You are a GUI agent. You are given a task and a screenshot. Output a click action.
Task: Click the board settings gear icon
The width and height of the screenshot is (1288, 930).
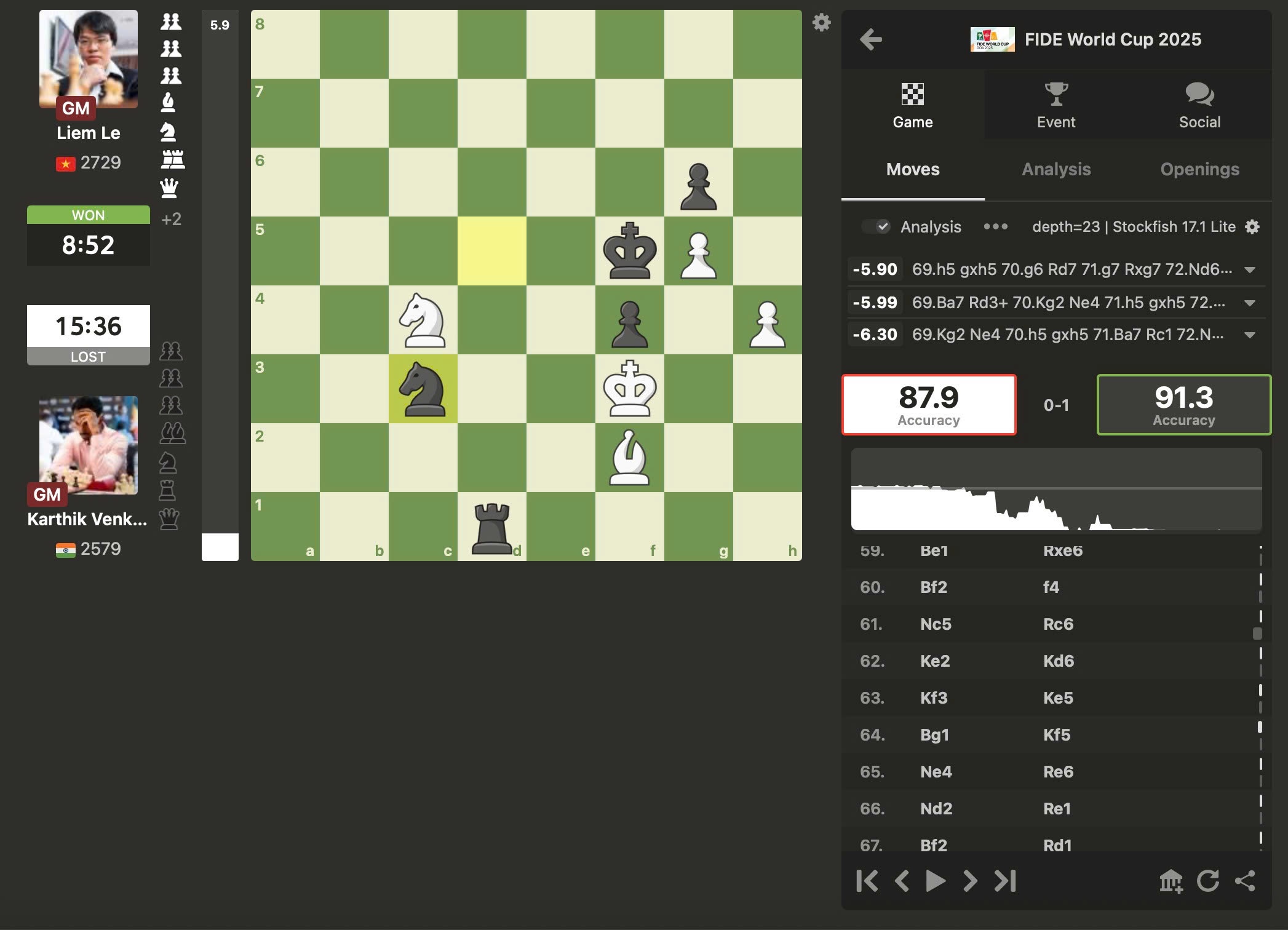pyautogui.click(x=821, y=23)
